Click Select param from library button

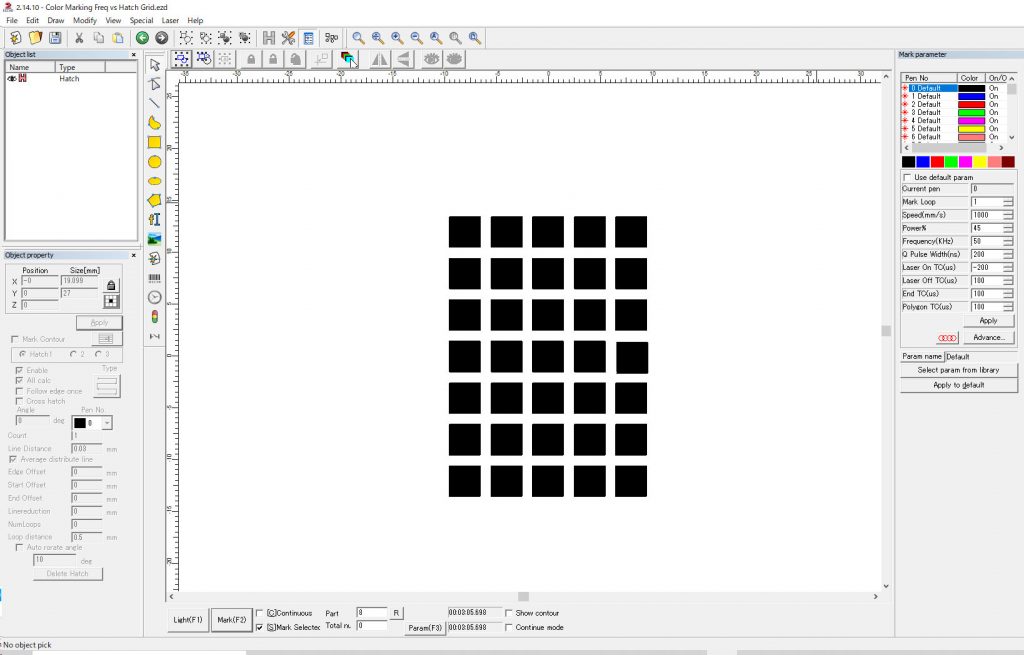pos(958,370)
